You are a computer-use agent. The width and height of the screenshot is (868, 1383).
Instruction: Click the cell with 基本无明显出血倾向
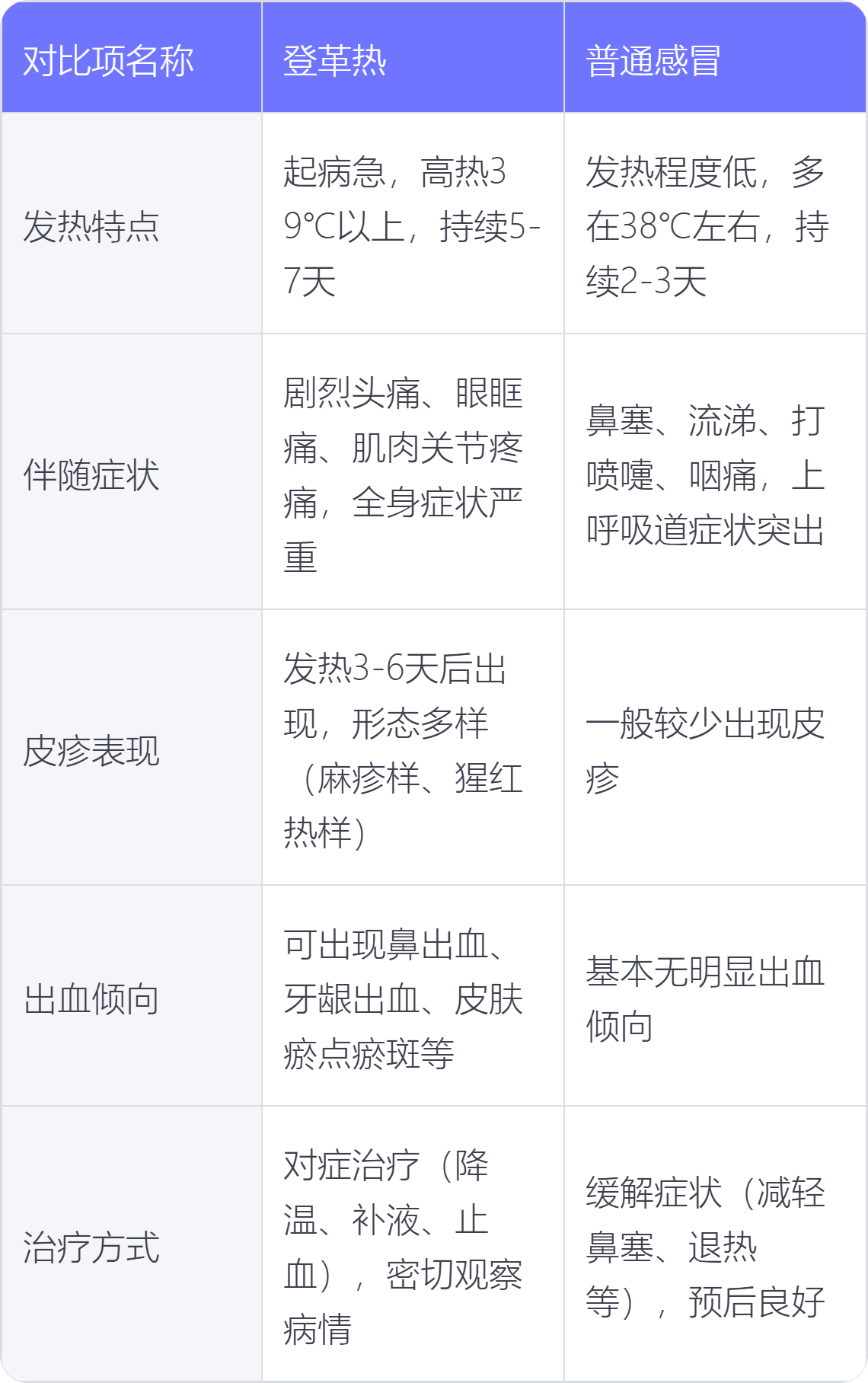(715, 995)
